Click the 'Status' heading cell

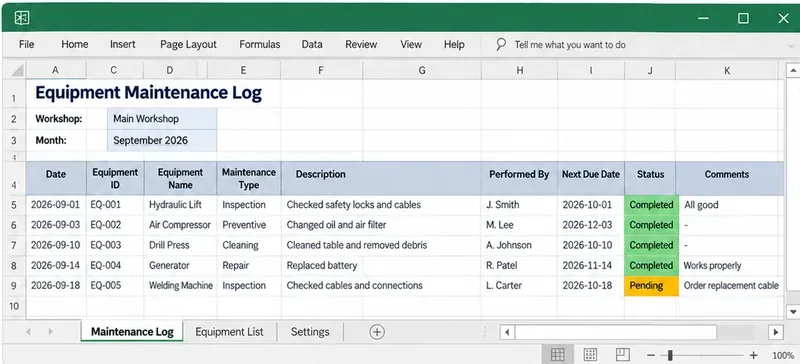(x=651, y=178)
